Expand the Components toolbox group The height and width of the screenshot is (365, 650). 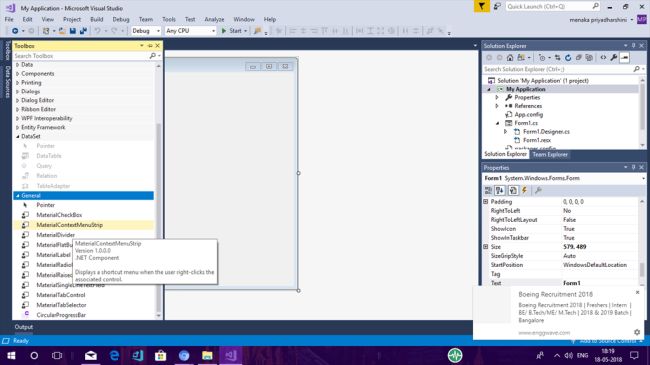(x=17, y=74)
